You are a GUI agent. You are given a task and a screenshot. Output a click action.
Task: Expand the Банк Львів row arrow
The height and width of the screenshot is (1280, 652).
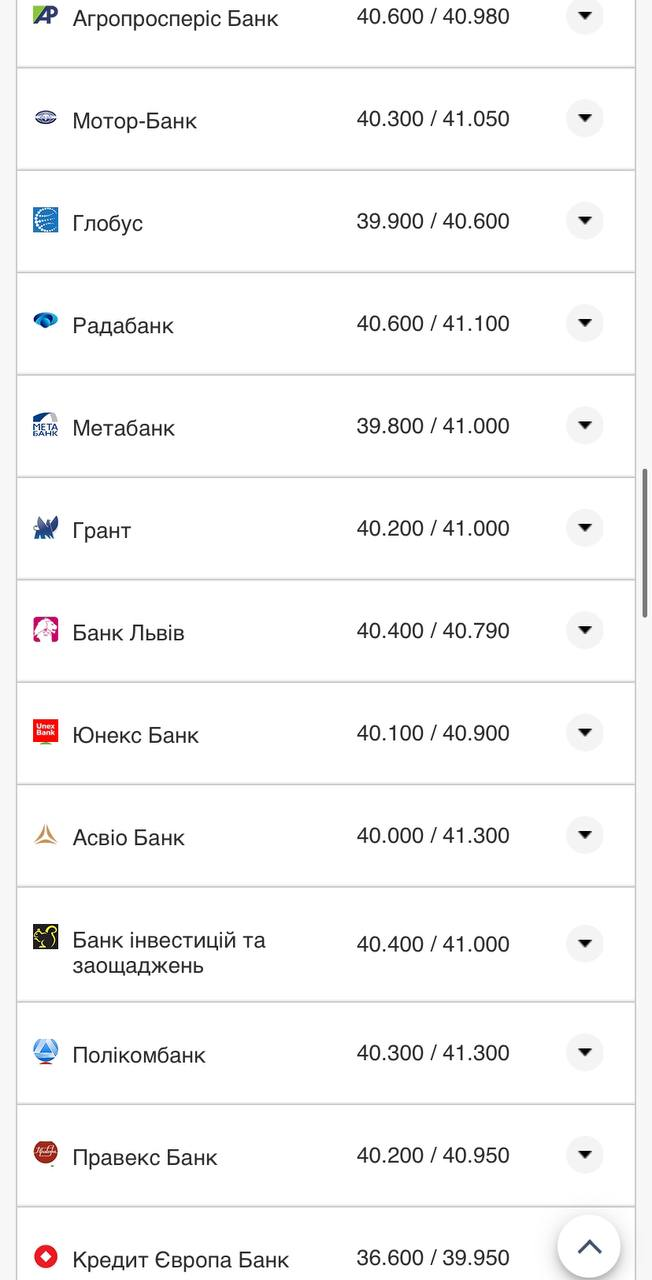pos(585,630)
